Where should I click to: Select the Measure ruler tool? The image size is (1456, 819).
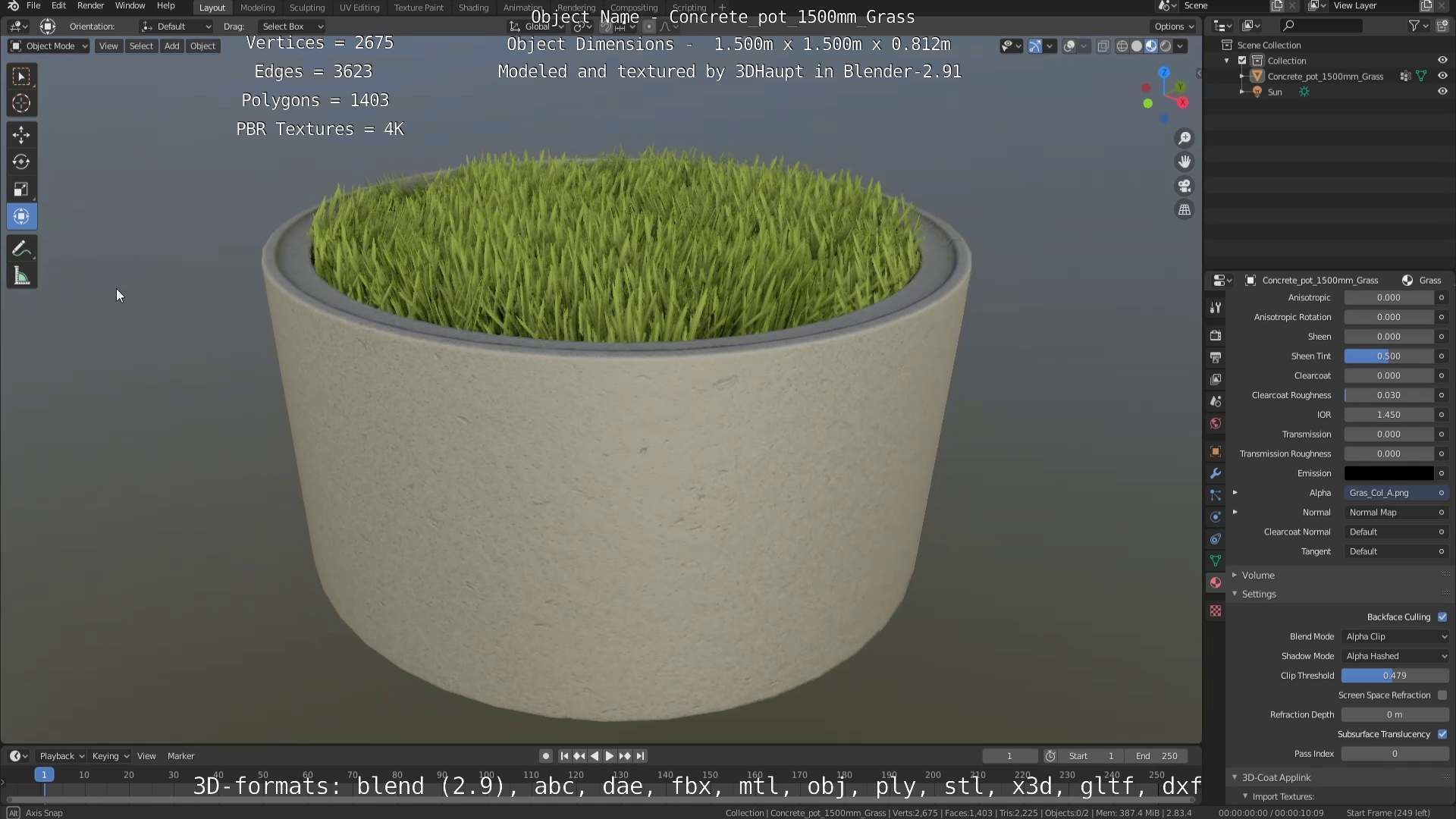click(x=21, y=276)
